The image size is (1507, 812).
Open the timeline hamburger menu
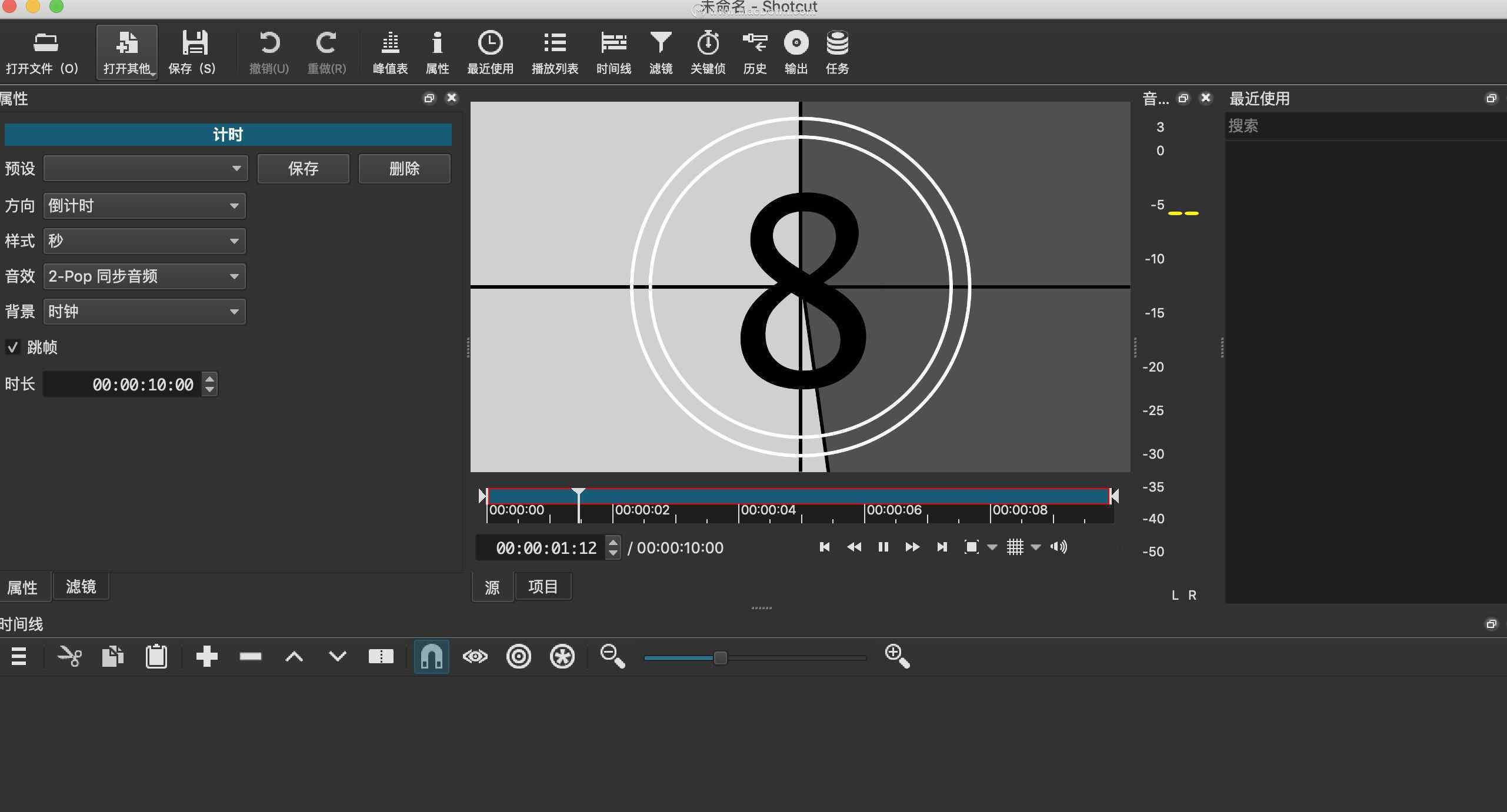point(19,656)
